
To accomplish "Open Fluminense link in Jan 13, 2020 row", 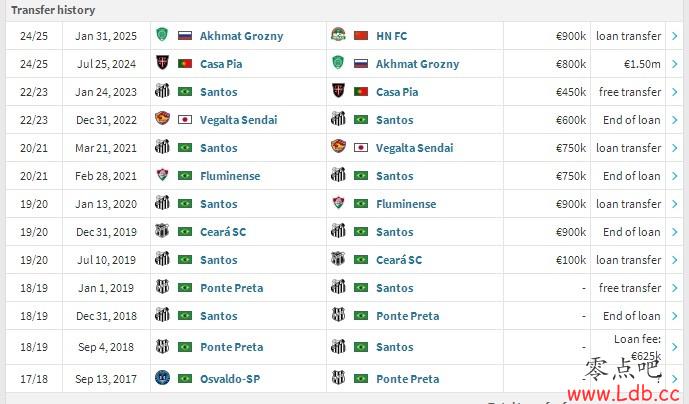I will tap(406, 204).
